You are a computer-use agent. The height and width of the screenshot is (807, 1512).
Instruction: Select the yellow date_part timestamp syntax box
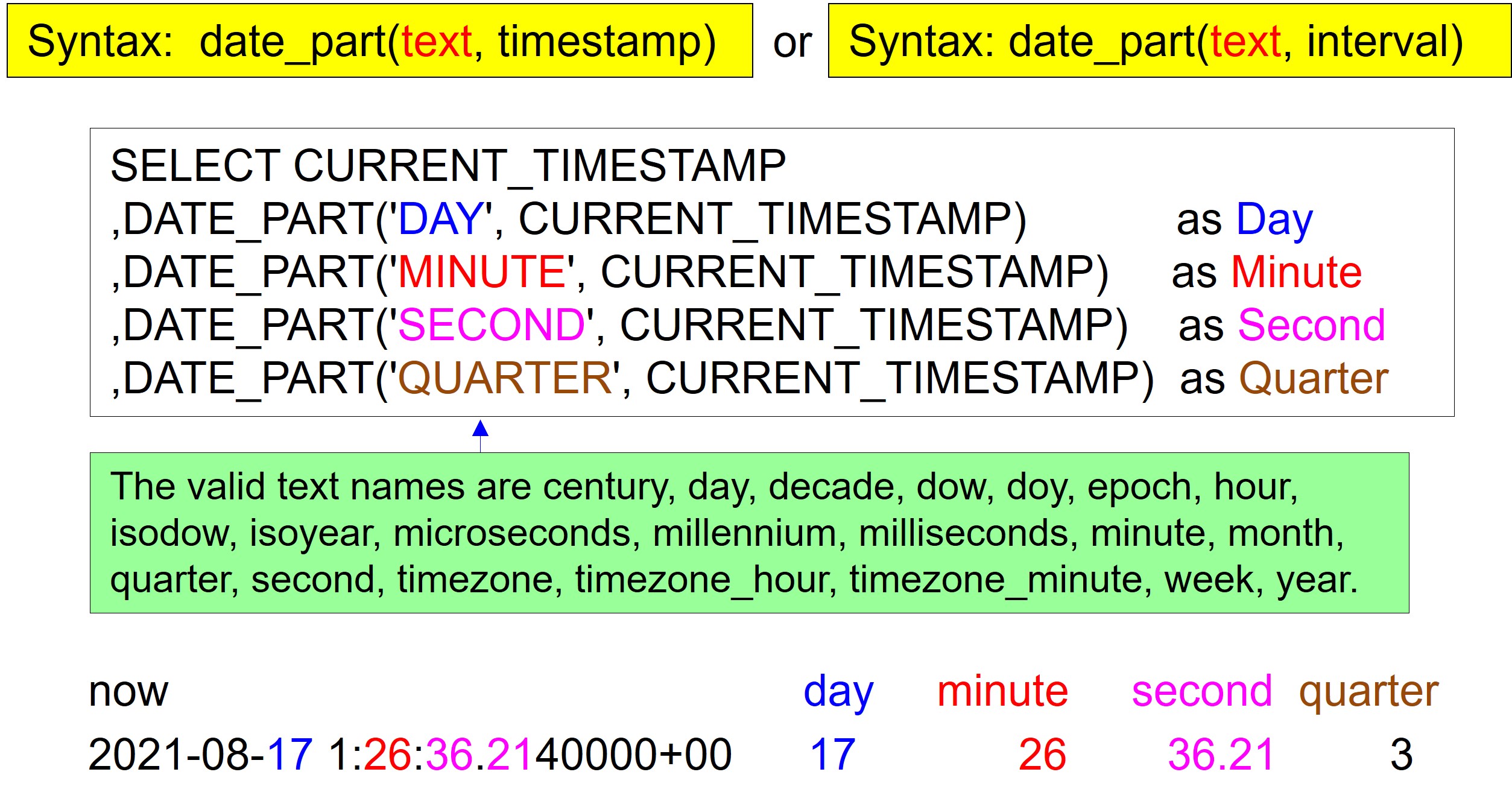tap(380, 40)
